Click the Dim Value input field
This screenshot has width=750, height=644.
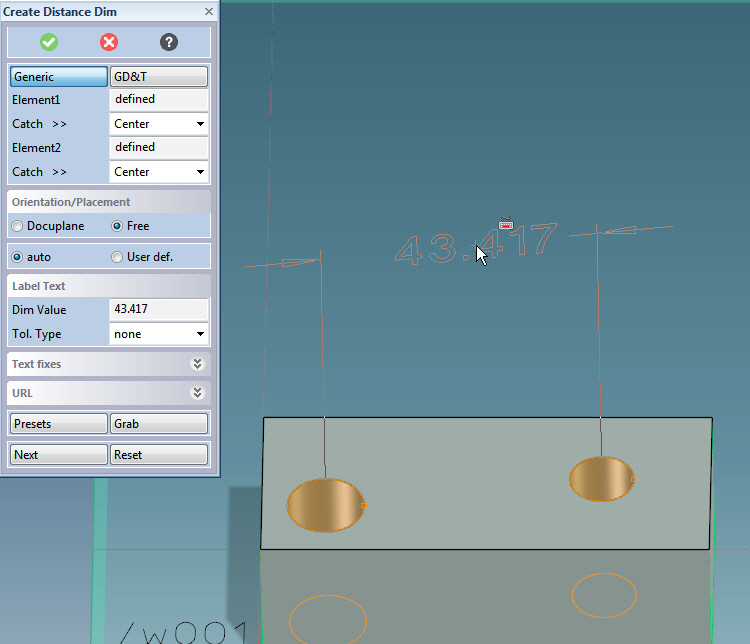click(159, 310)
